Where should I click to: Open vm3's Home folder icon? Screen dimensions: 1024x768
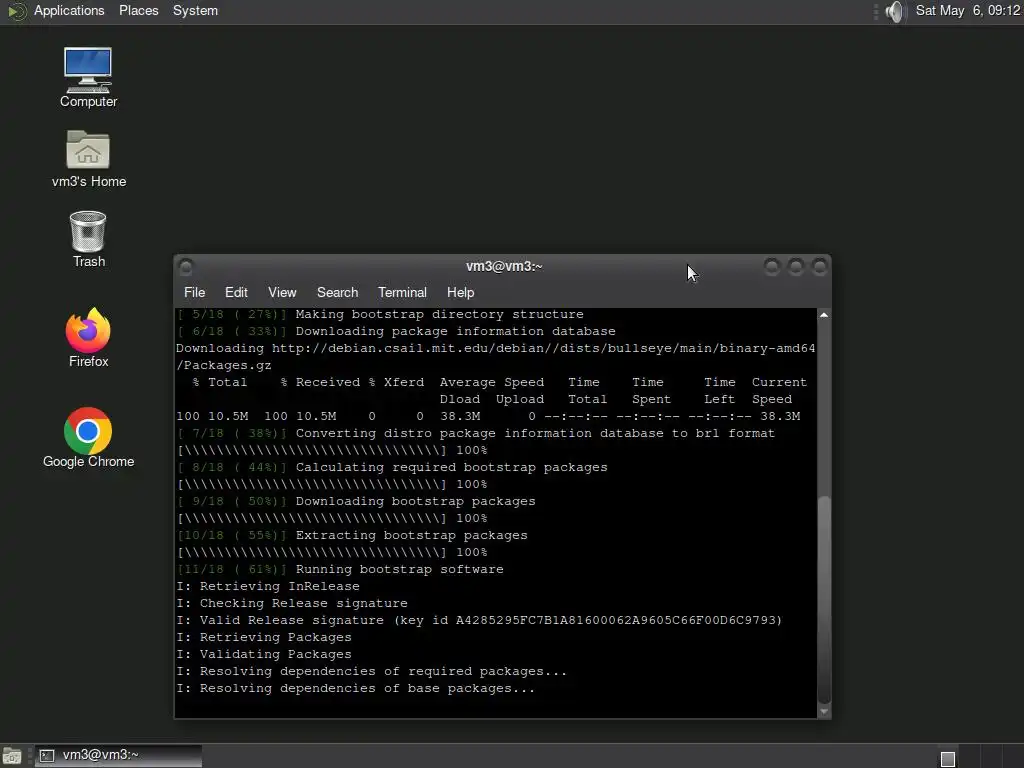click(88, 159)
